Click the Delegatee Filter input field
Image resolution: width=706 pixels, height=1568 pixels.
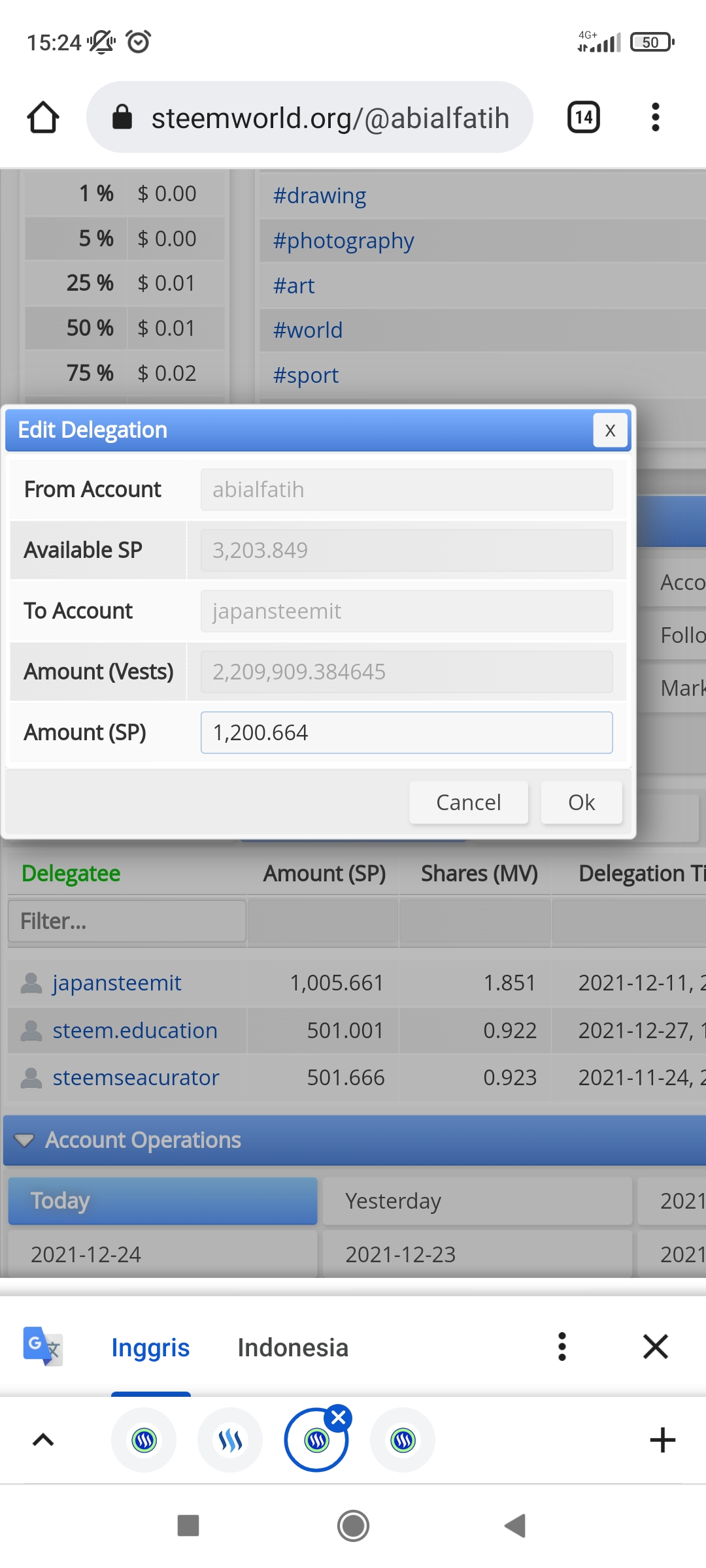tap(127, 921)
